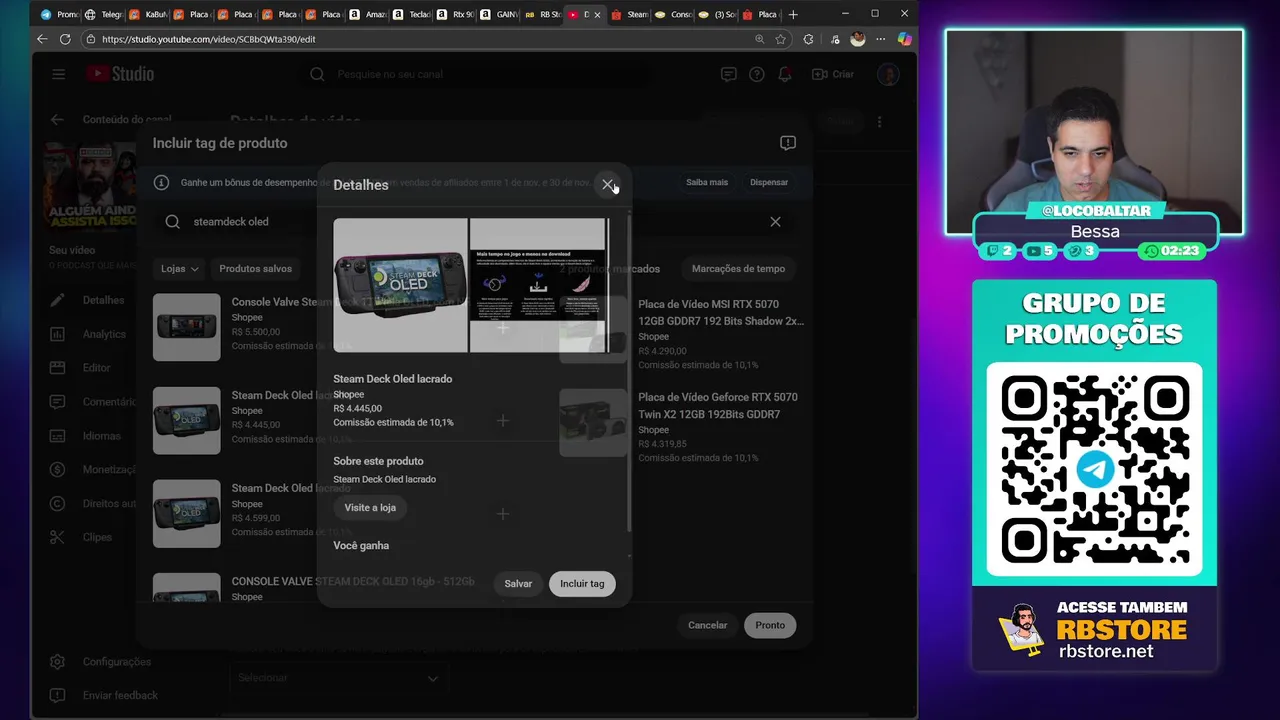Open send-feedback icon in Incluir tag header
The width and height of the screenshot is (1280, 720).
point(788,143)
